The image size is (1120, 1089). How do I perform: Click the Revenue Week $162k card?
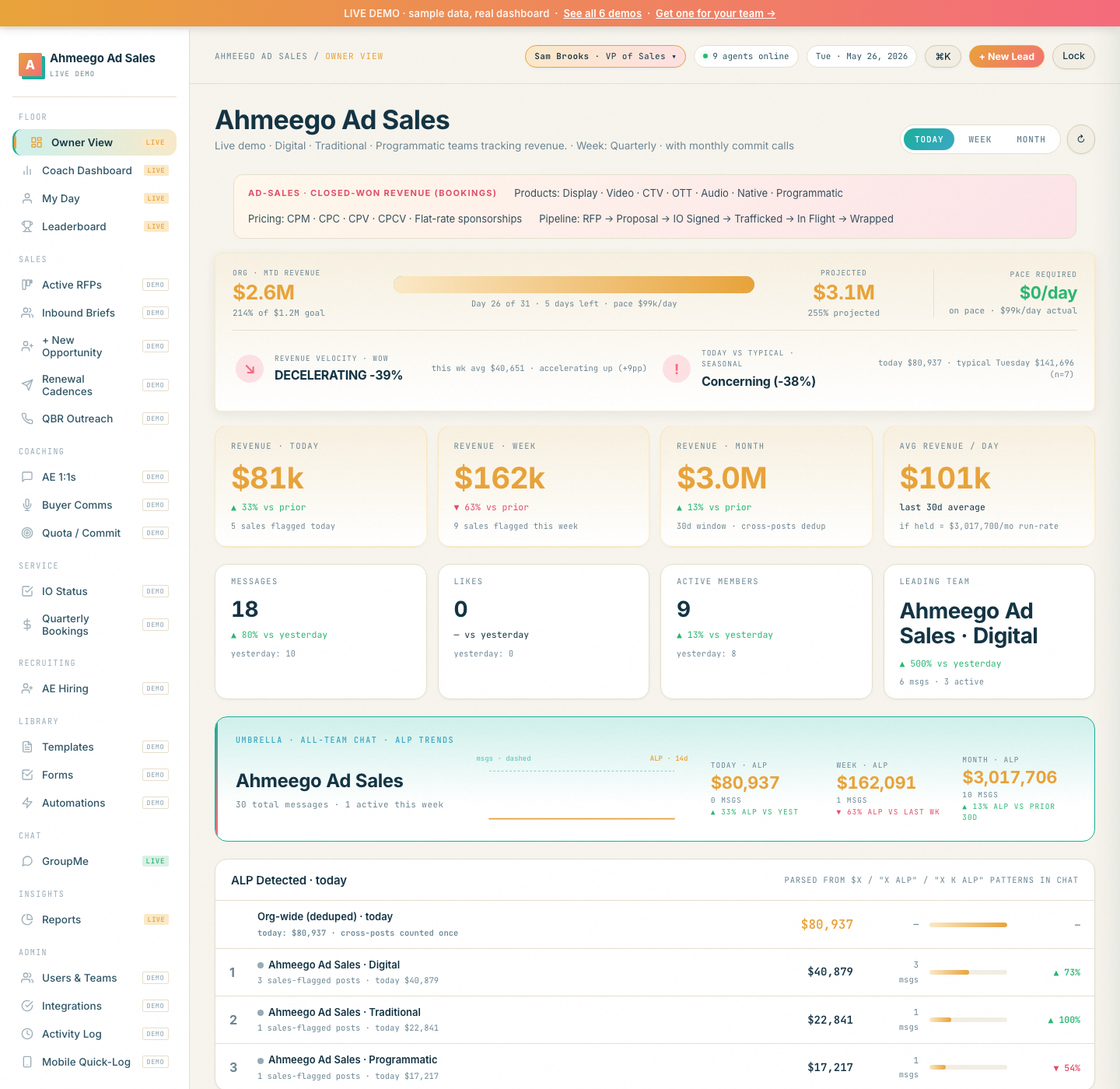tap(544, 486)
